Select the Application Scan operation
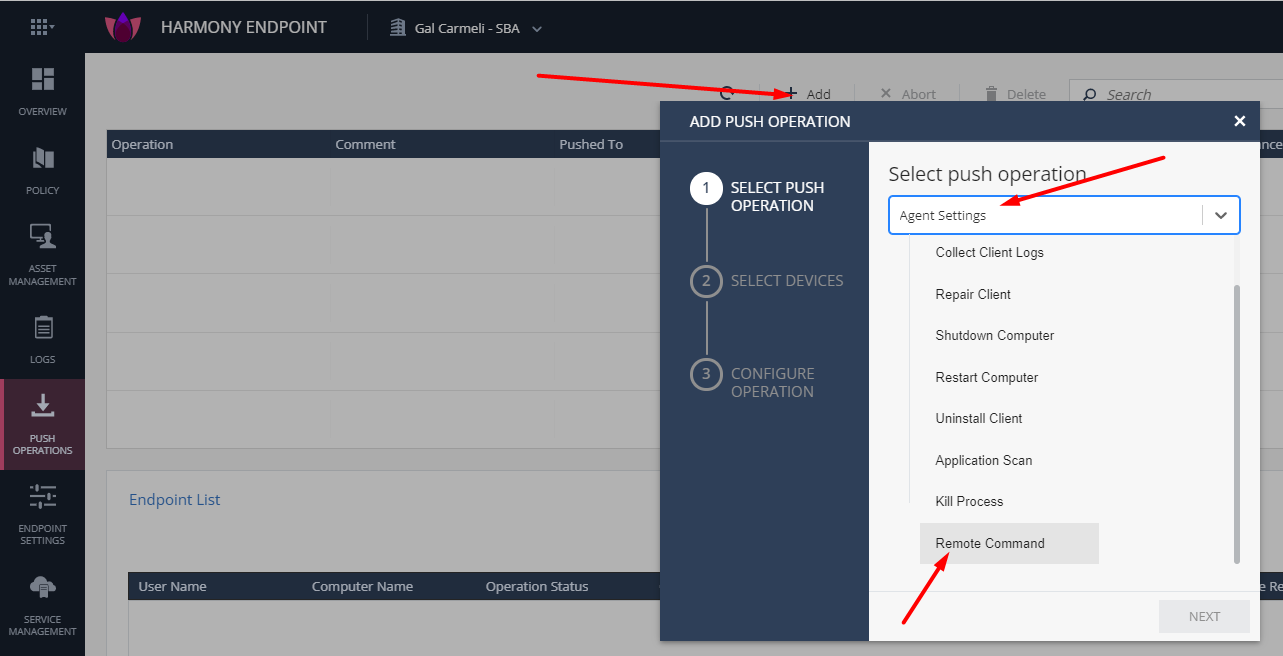Screen dimensions: 1283x656 984,460
